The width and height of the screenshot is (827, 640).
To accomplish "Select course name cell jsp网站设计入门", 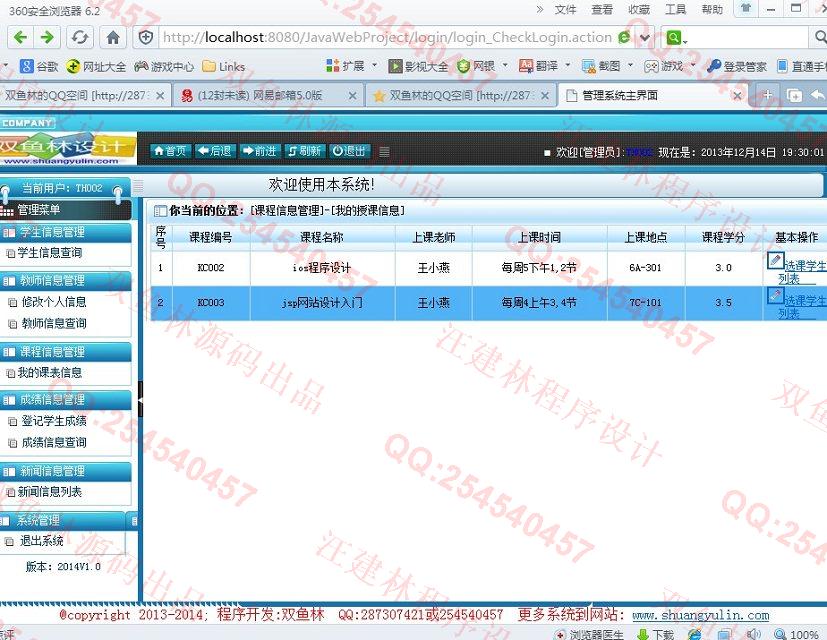I will click(x=322, y=303).
